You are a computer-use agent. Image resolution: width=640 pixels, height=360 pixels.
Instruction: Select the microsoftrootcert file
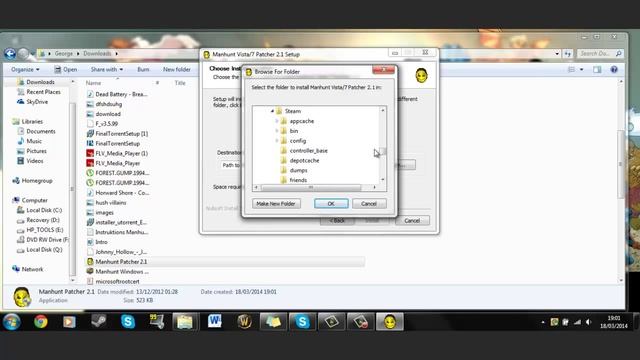click(x=118, y=281)
